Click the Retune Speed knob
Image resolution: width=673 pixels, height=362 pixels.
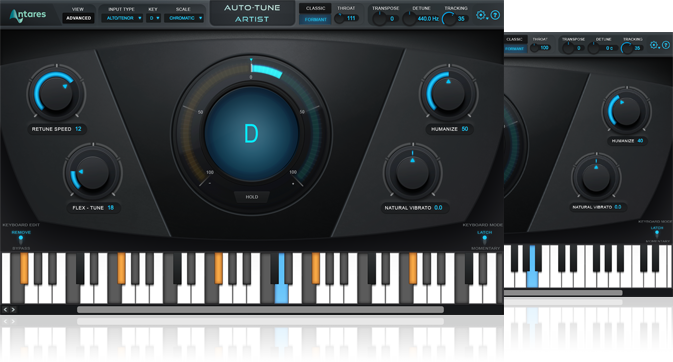point(56,93)
